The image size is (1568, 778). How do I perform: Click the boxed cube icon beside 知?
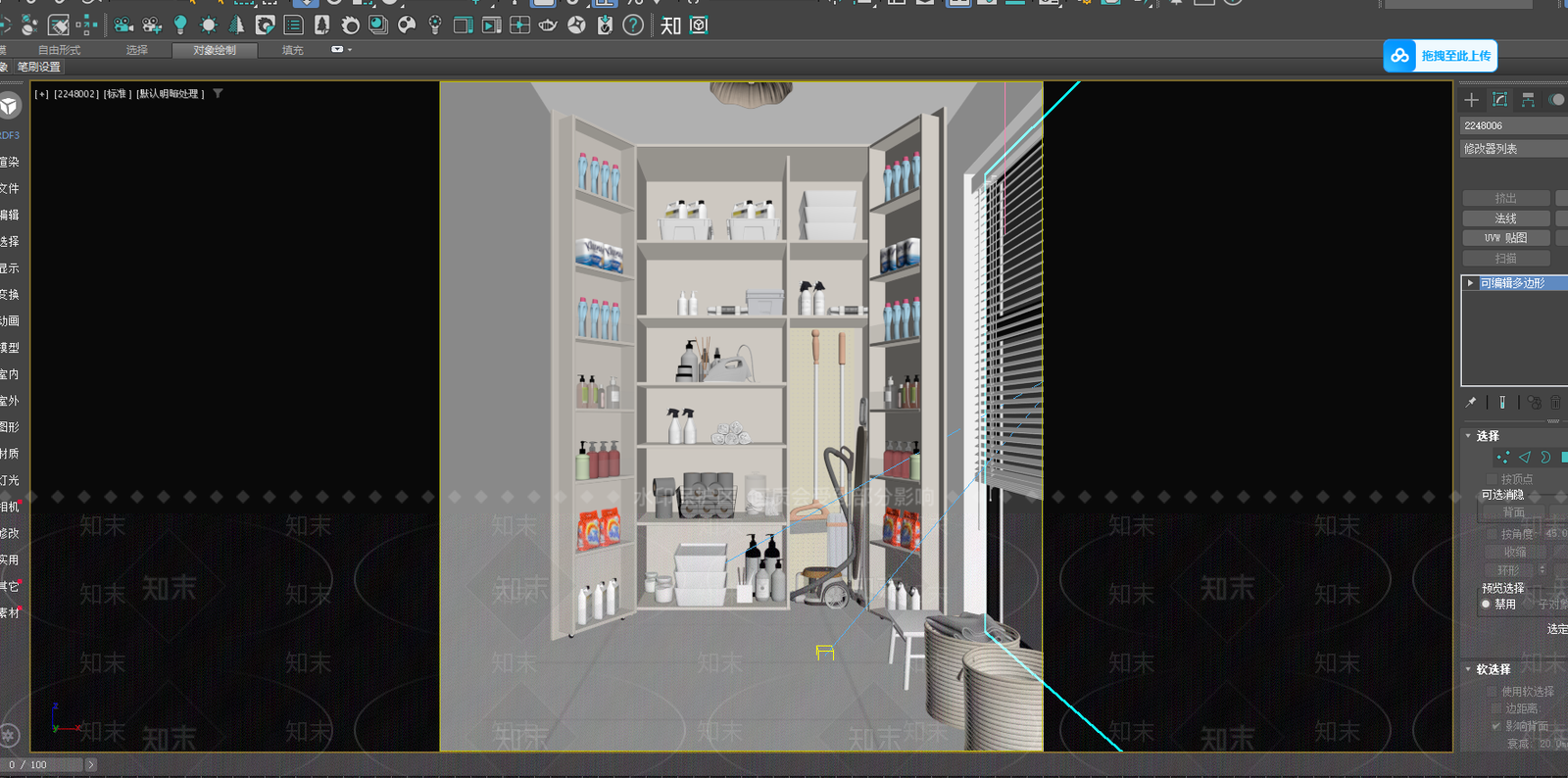coord(699,24)
